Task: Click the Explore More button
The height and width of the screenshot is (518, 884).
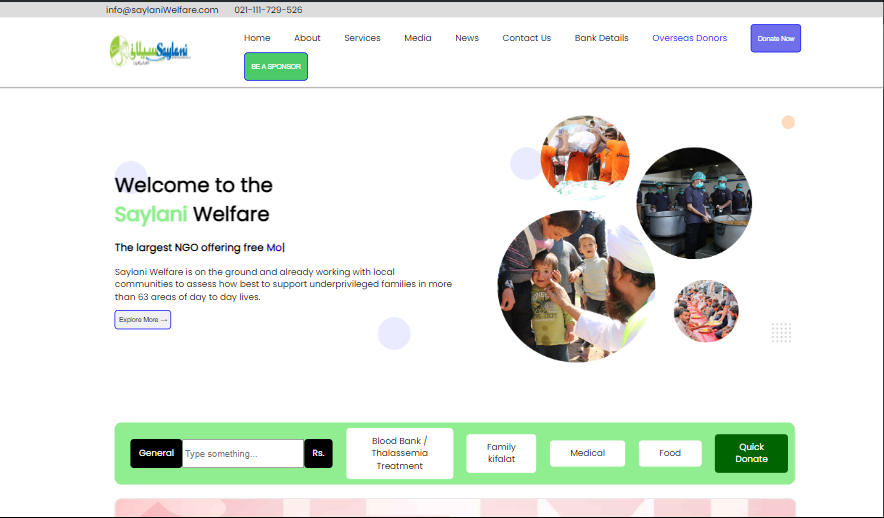Action: (143, 320)
